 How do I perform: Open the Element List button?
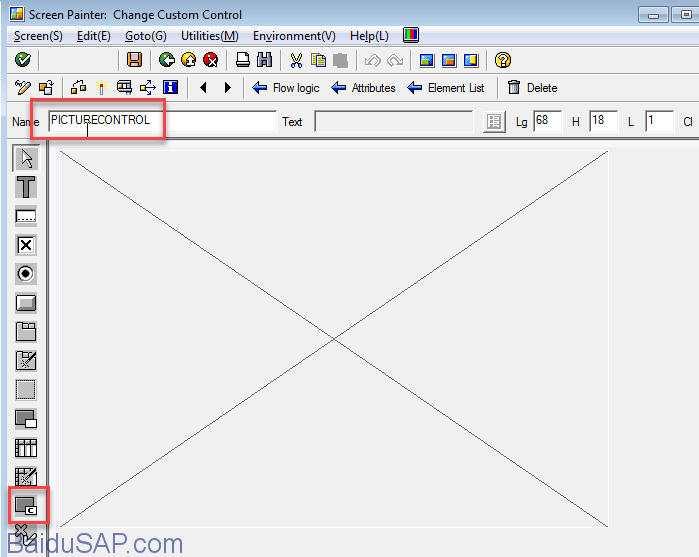pyautogui.click(x=446, y=88)
